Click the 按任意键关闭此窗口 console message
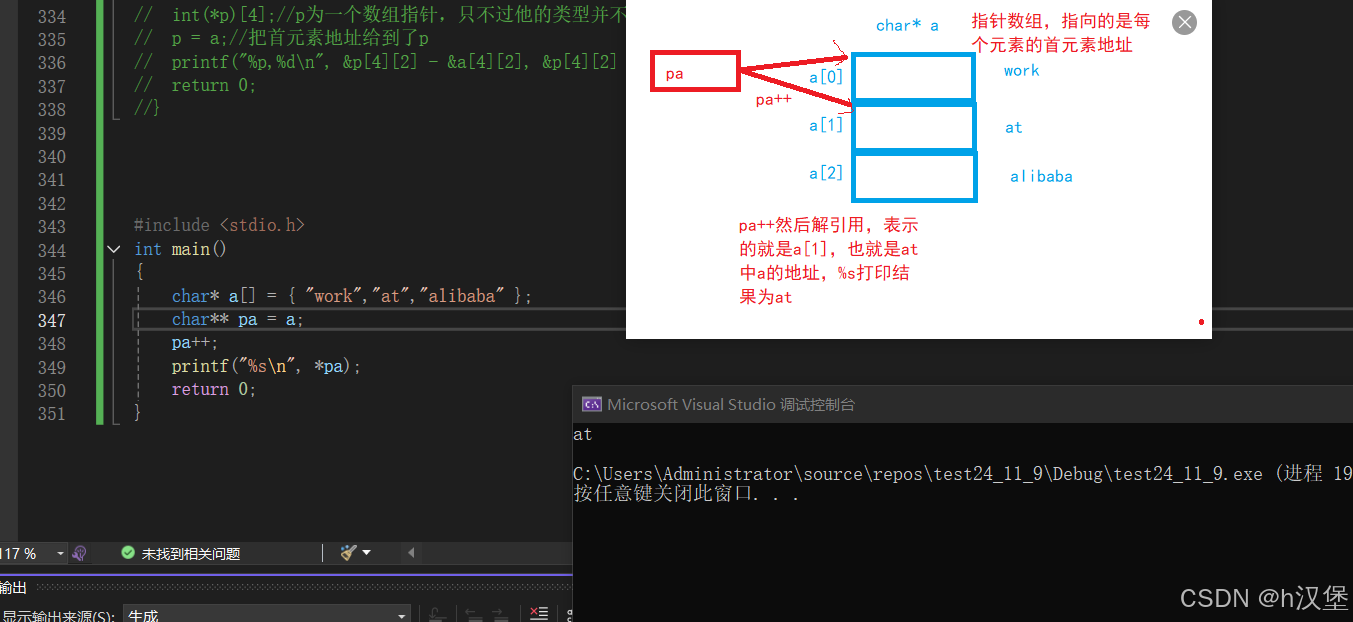 click(x=686, y=494)
